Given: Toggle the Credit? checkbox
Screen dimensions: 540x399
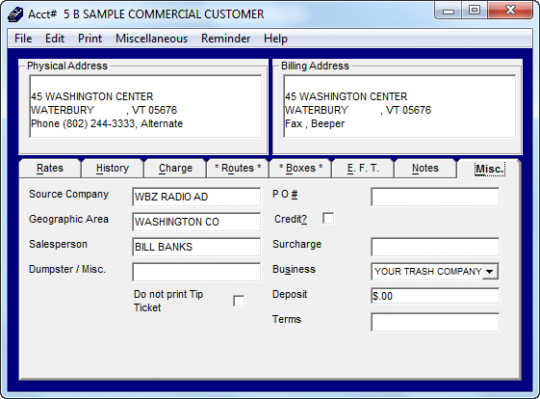Looking at the screenshot, I should 328,218.
